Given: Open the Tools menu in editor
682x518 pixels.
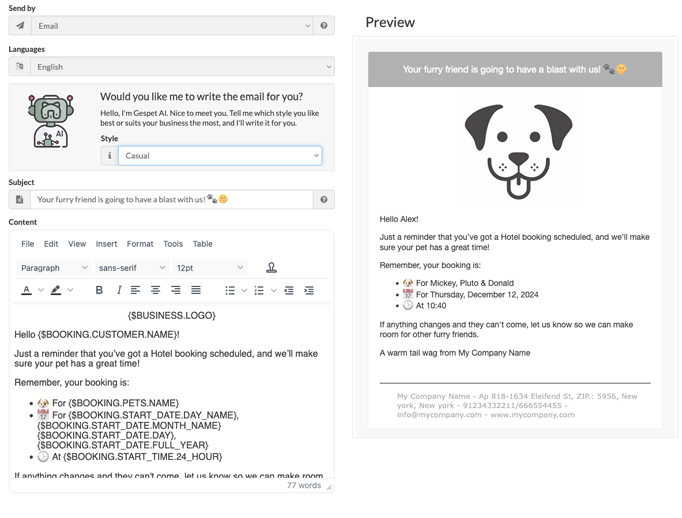Looking at the screenshot, I should coord(173,244).
